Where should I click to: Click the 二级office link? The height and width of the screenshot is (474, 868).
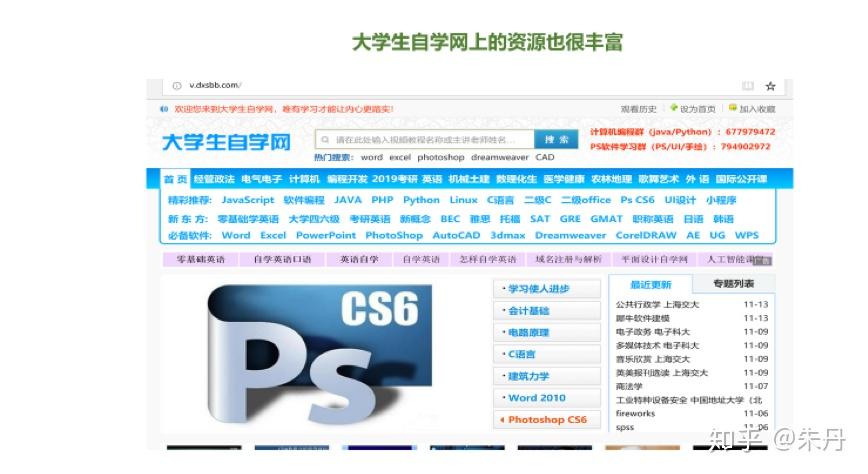pyautogui.click(x=586, y=200)
